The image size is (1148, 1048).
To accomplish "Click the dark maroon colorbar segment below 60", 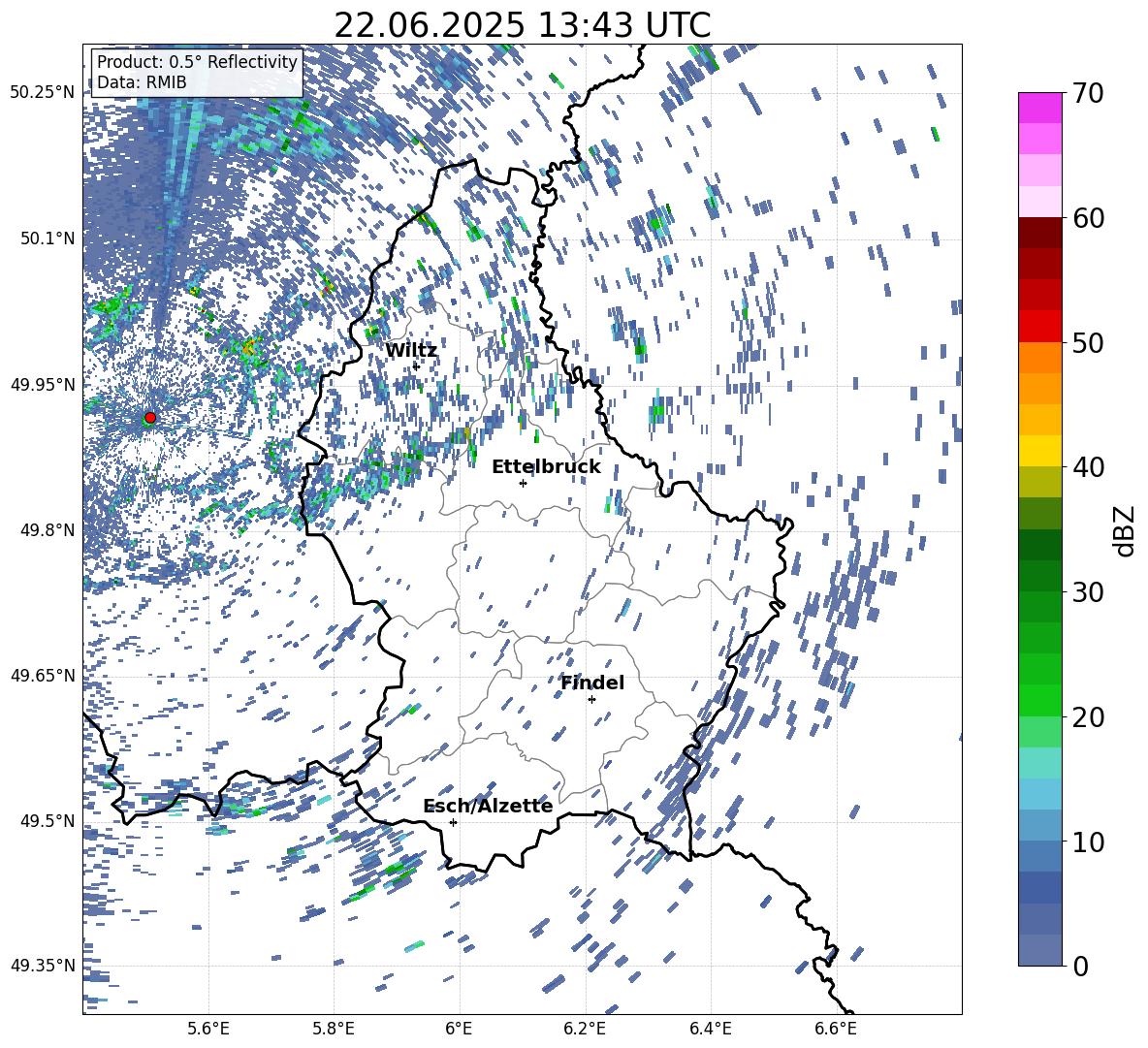I will pyautogui.click(x=1039, y=233).
